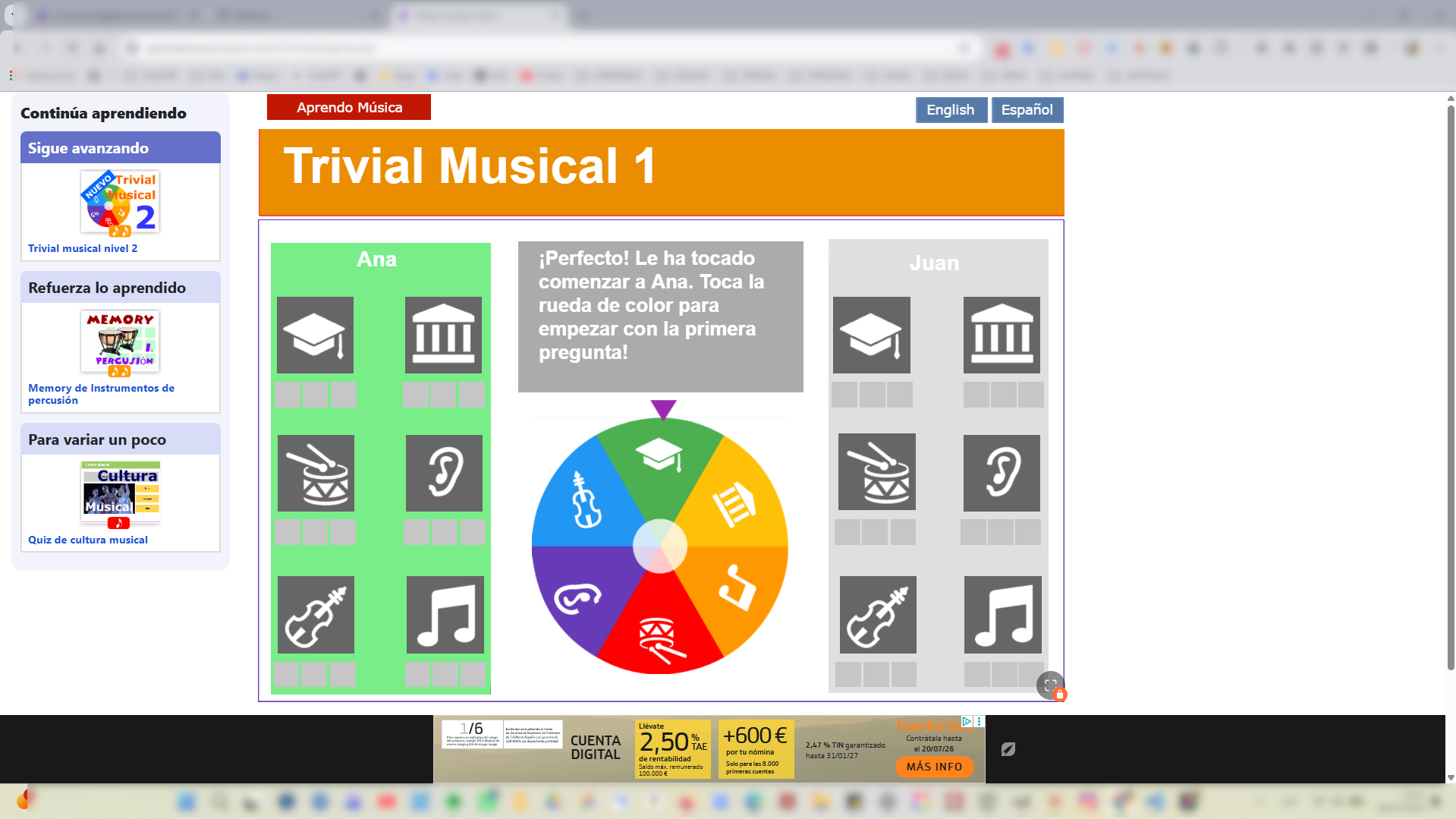Screen dimensions: 1456x819
Task: Click Ana's ear category icon
Action: pos(444,473)
